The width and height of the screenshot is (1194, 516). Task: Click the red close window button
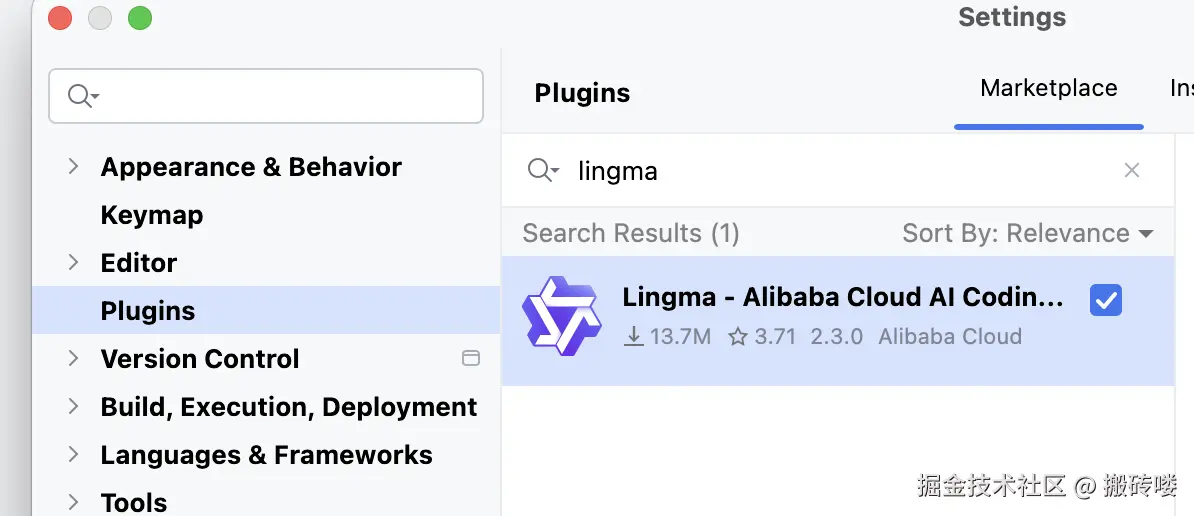[60, 18]
